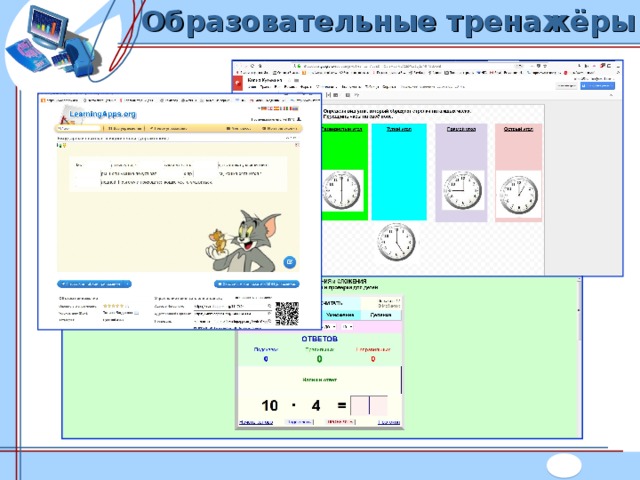This screenshot has height=480, width=640.
Task: Click the lilac "Прямой угол" column
Action: pos(461,173)
